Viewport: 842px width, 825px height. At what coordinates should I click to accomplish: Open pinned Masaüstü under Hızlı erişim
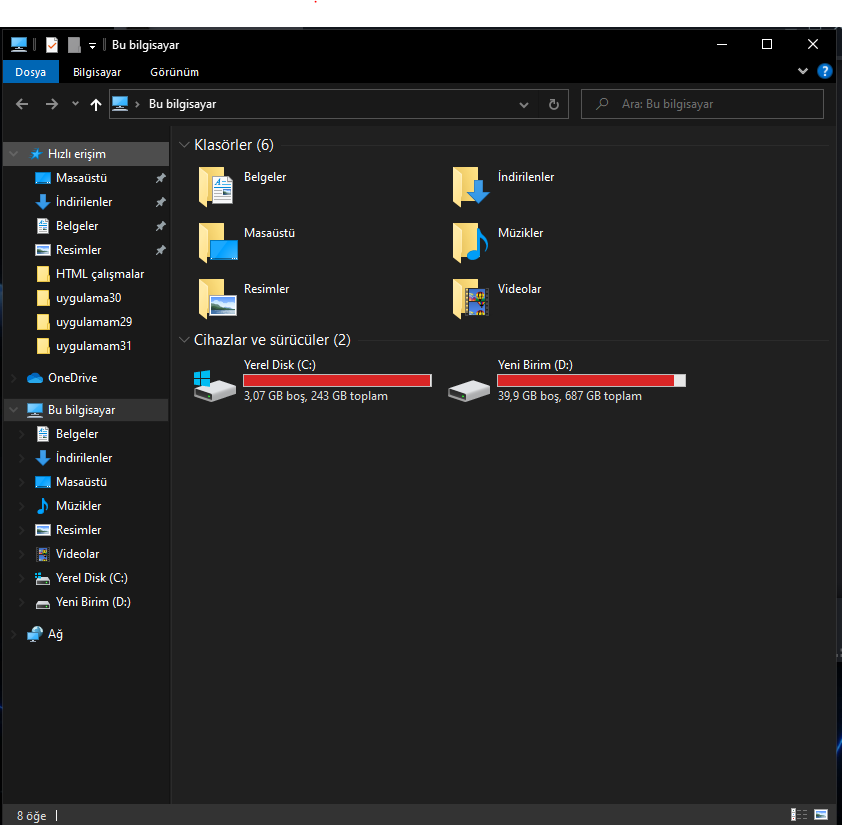point(81,178)
